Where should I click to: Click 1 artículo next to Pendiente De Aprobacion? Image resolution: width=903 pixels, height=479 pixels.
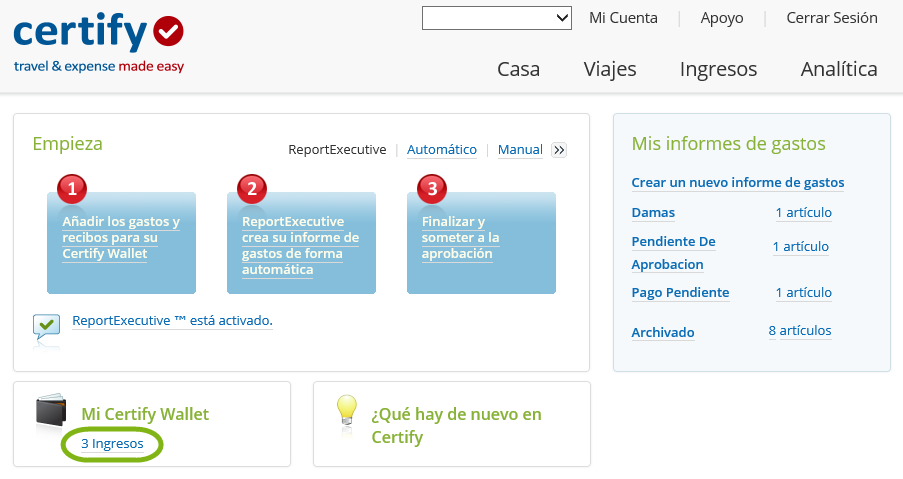pos(800,246)
